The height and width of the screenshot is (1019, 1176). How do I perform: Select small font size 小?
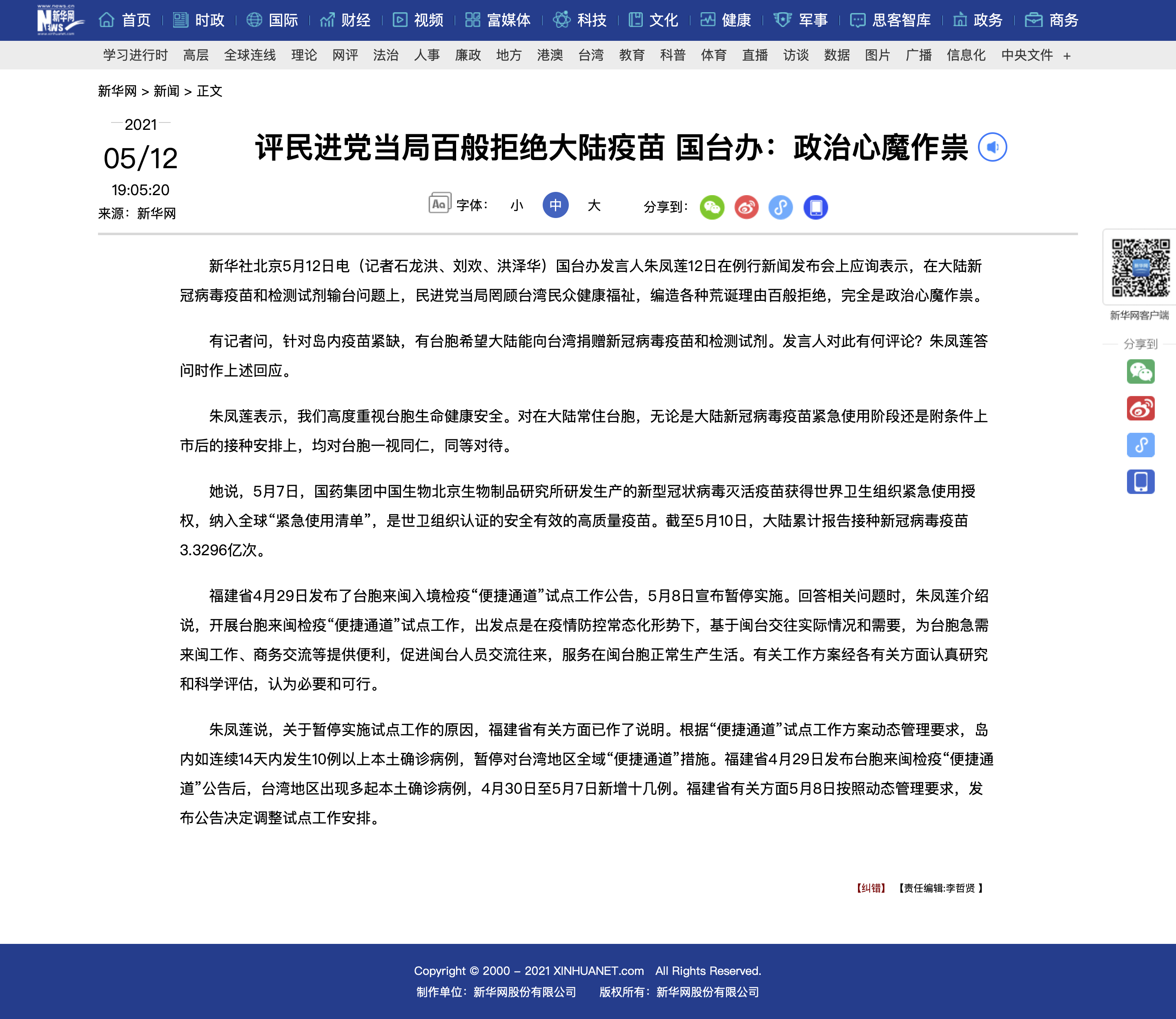click(x=517, y=205)
